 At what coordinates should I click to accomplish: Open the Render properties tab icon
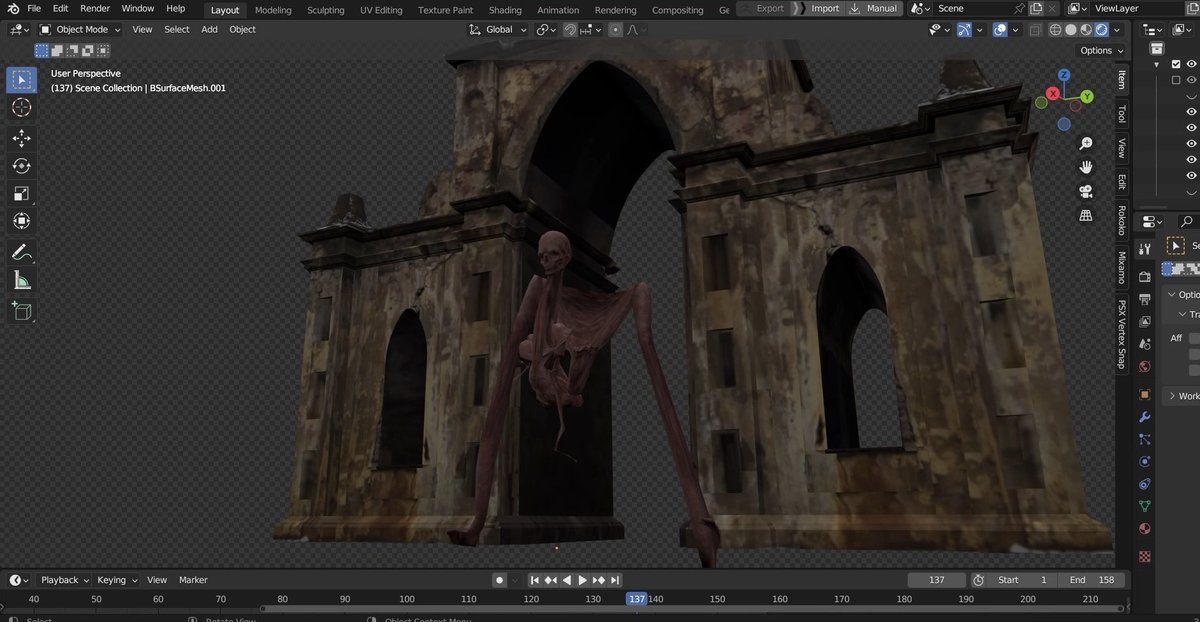click(1145, 277)
